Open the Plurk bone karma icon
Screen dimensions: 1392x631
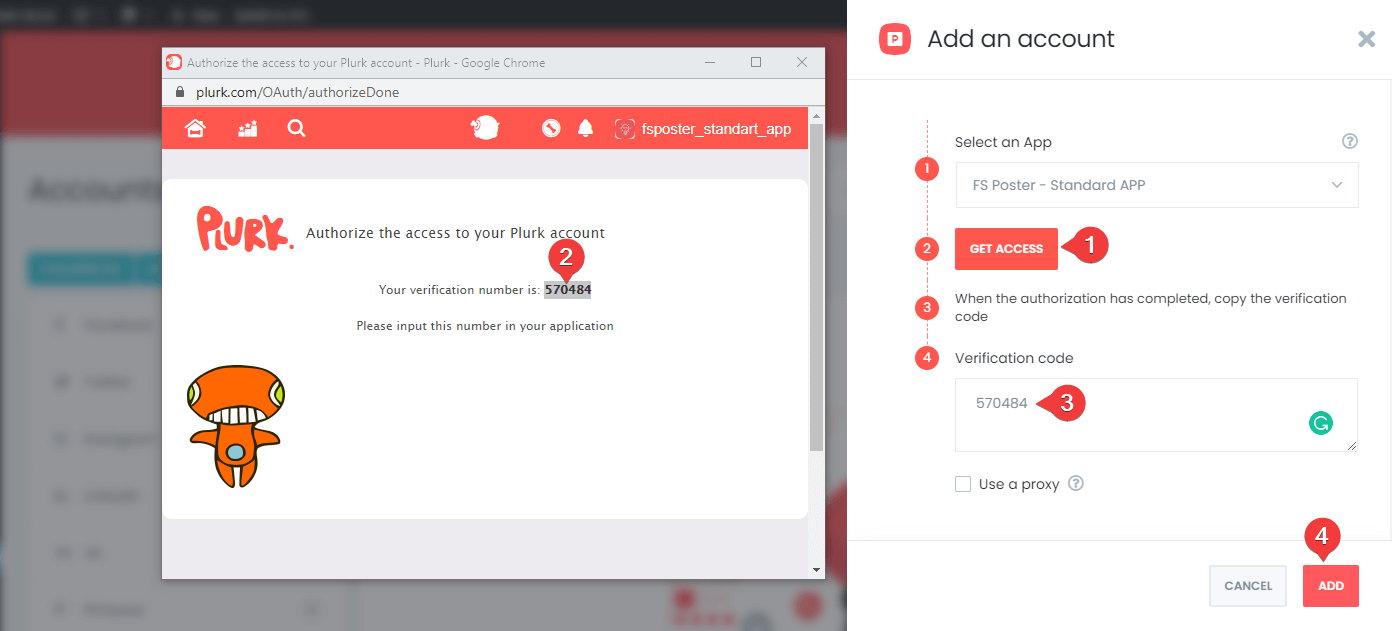550,128
